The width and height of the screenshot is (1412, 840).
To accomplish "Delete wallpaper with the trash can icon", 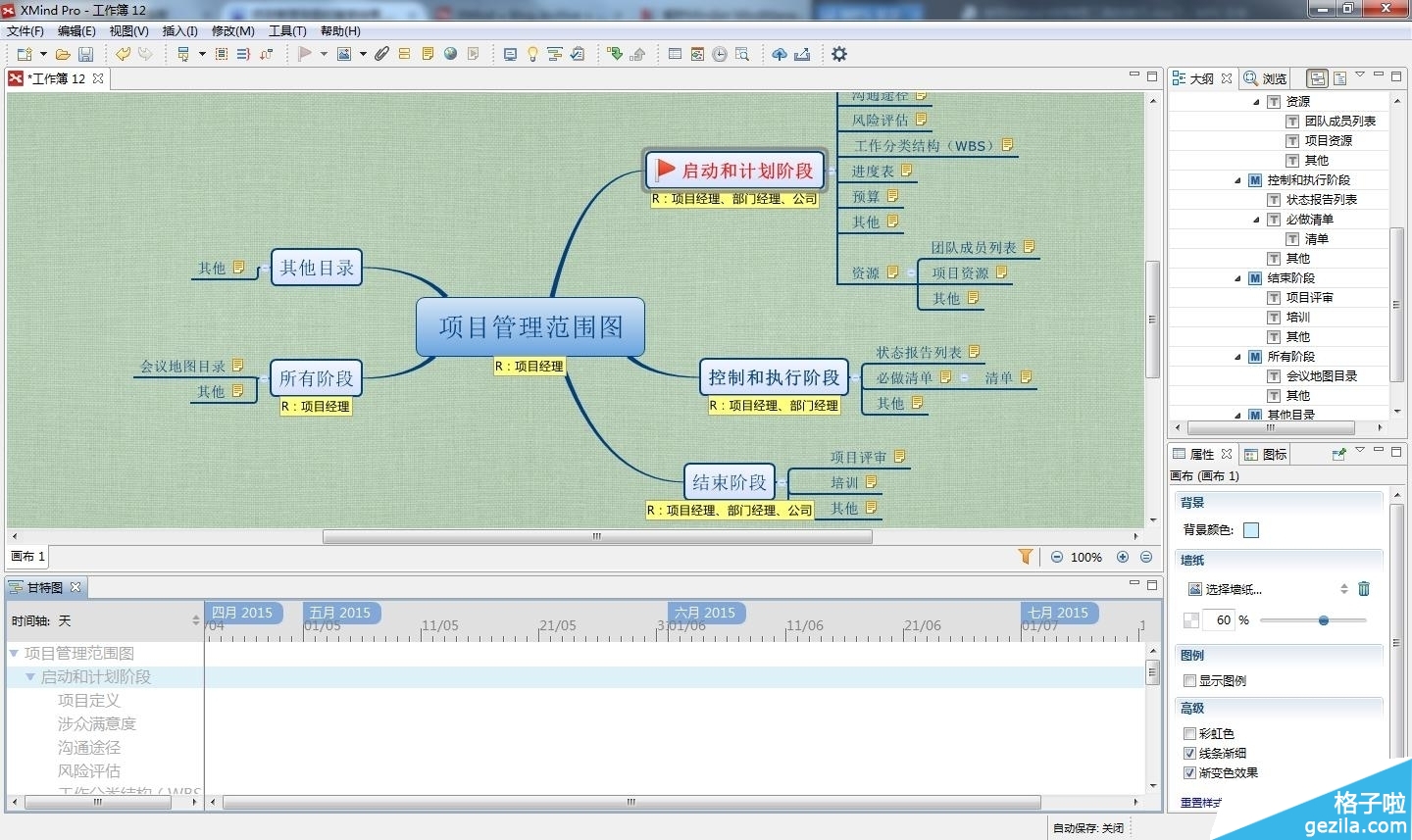I will coord(1364,589).
